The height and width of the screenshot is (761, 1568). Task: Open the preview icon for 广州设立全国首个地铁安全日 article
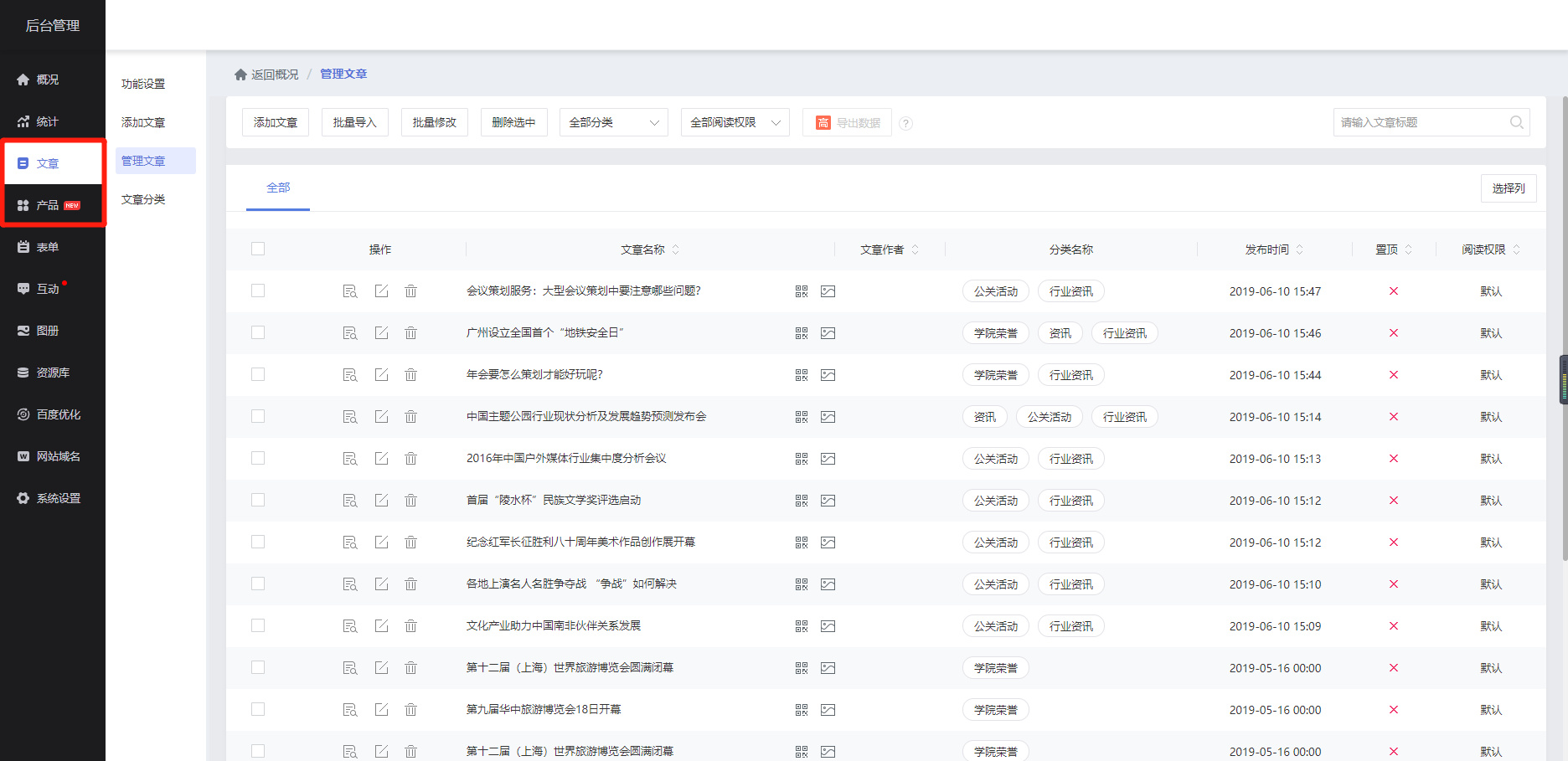pos(349,332)
